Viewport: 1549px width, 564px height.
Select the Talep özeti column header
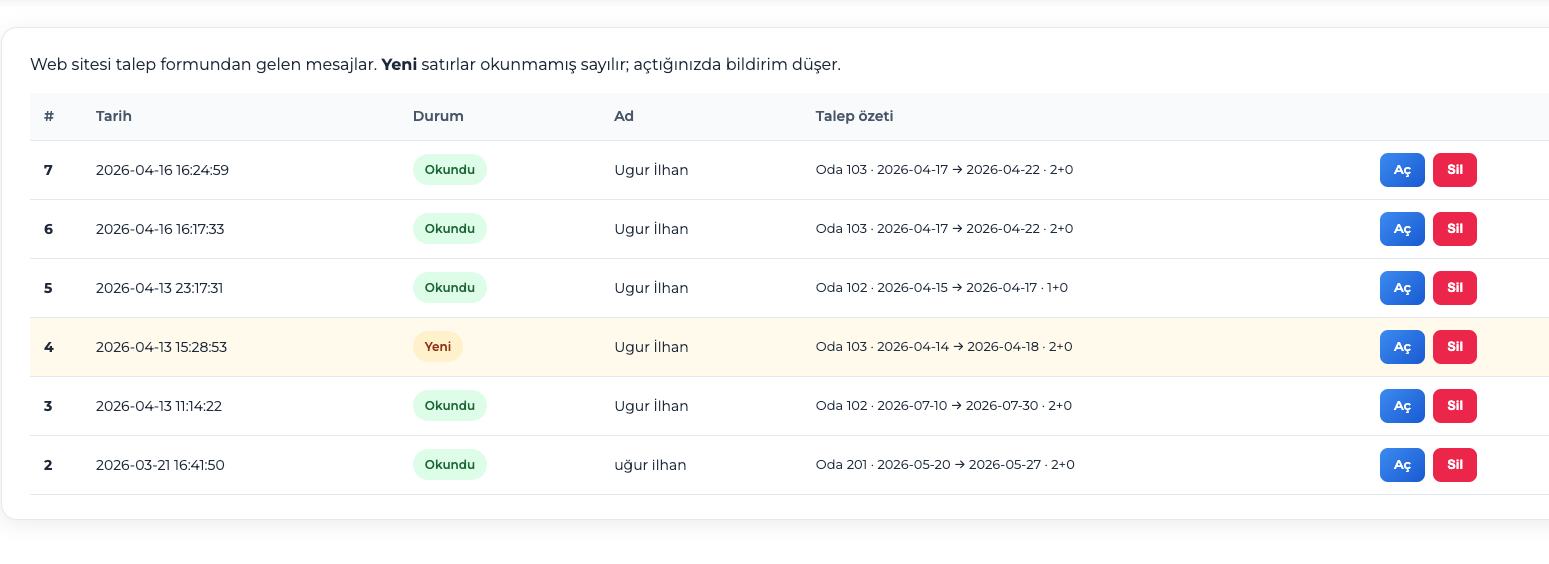click(854, 116)
